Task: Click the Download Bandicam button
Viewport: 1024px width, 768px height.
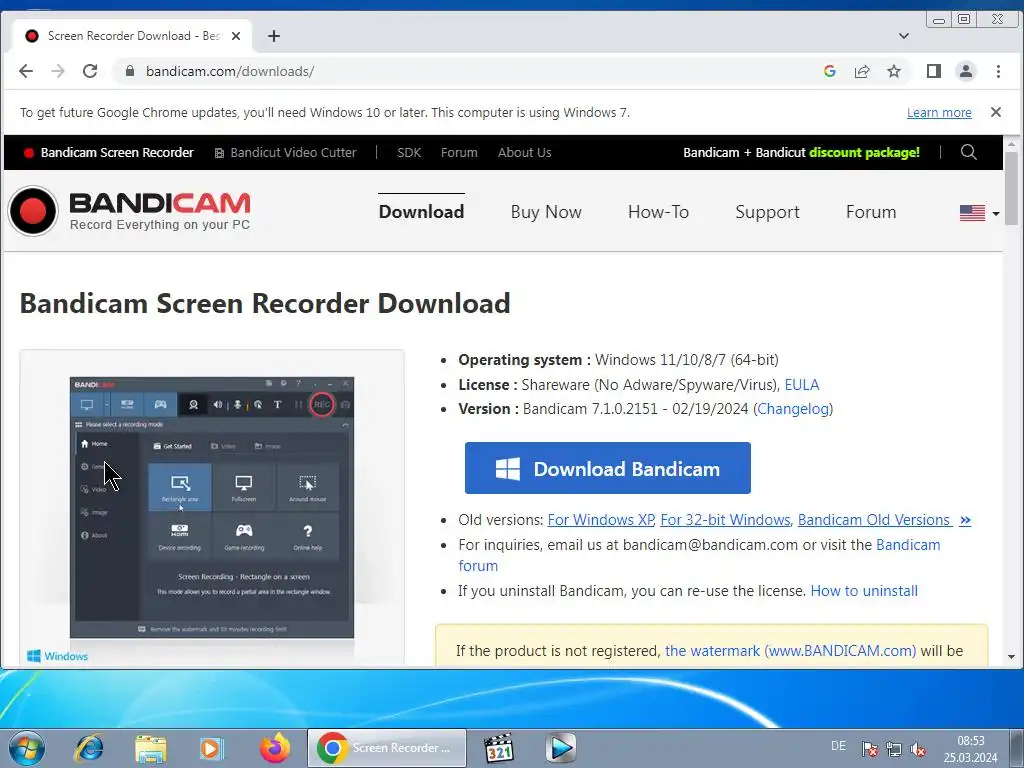Action: [x=607, y=468]
